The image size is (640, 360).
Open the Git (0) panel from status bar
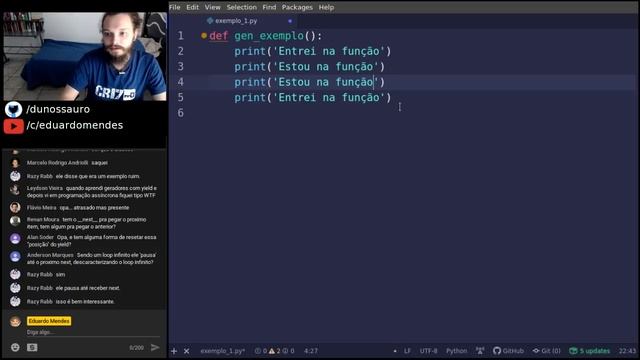pyautogui.click(x=547, y=351)
